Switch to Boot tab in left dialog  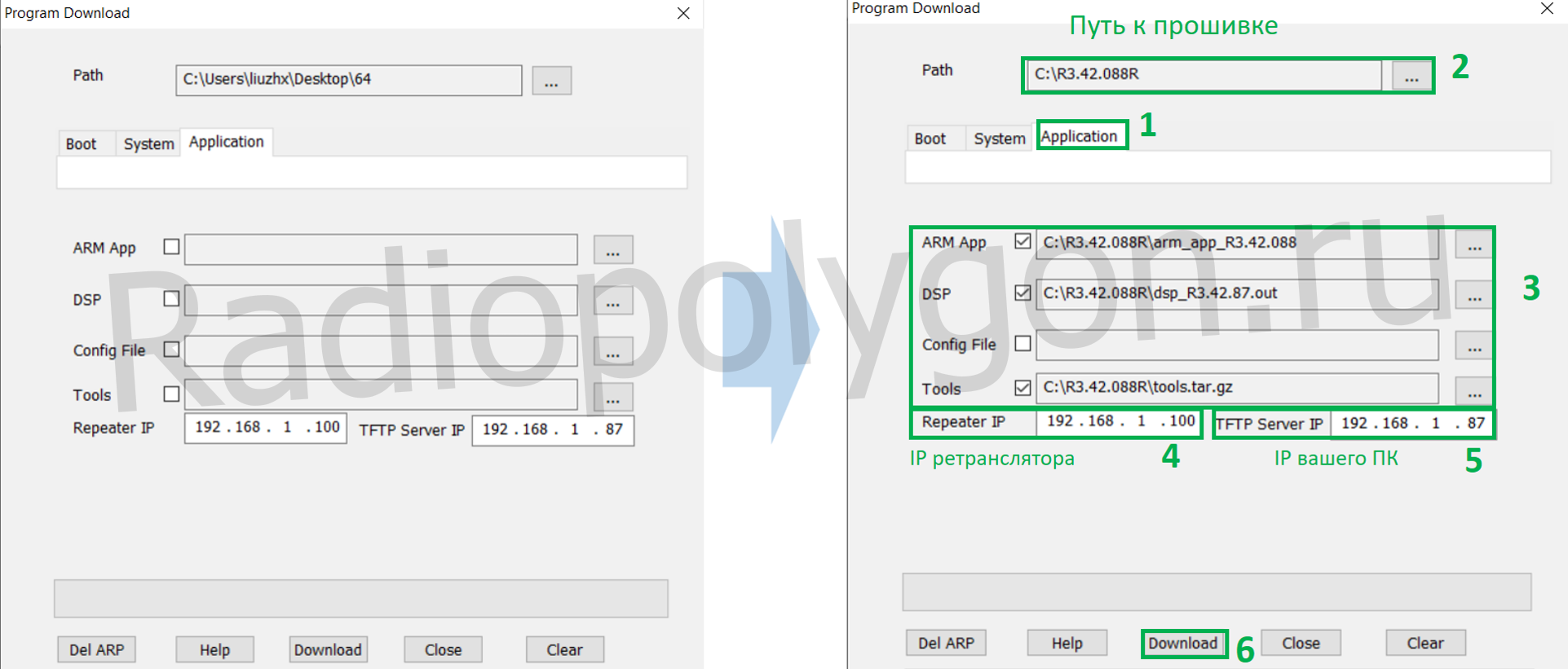pos(81,144)
